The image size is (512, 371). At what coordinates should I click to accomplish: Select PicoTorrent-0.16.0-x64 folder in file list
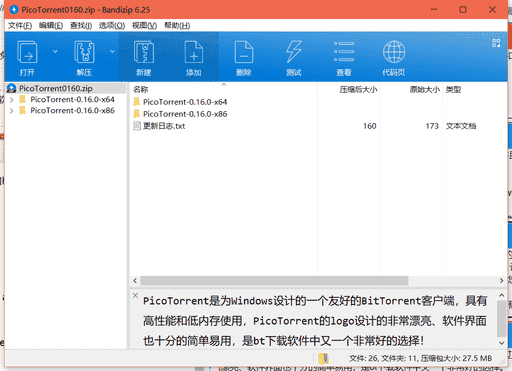pyautogui.click(x=185, y=102)
